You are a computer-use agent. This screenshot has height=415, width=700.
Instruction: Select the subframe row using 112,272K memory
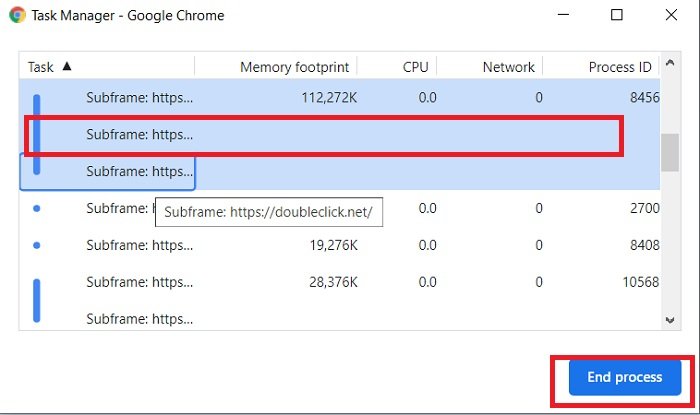click(300, 98)
